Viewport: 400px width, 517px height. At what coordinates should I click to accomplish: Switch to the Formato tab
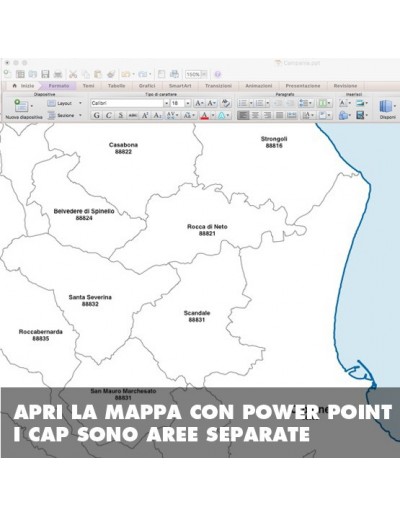pos(59,86)
